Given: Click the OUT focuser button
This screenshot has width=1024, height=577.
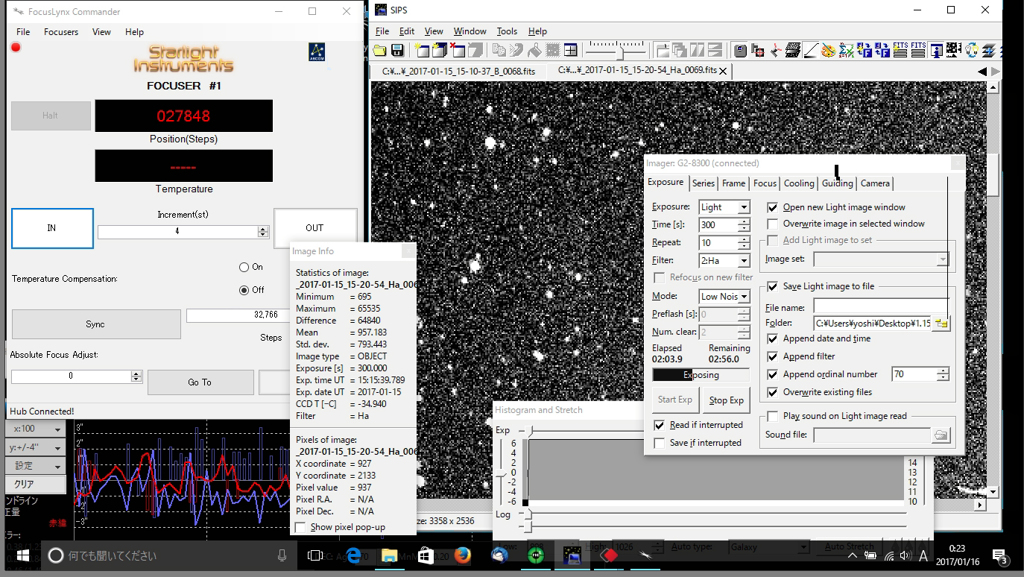Looking at the screenshot, I should pos(315,228).
